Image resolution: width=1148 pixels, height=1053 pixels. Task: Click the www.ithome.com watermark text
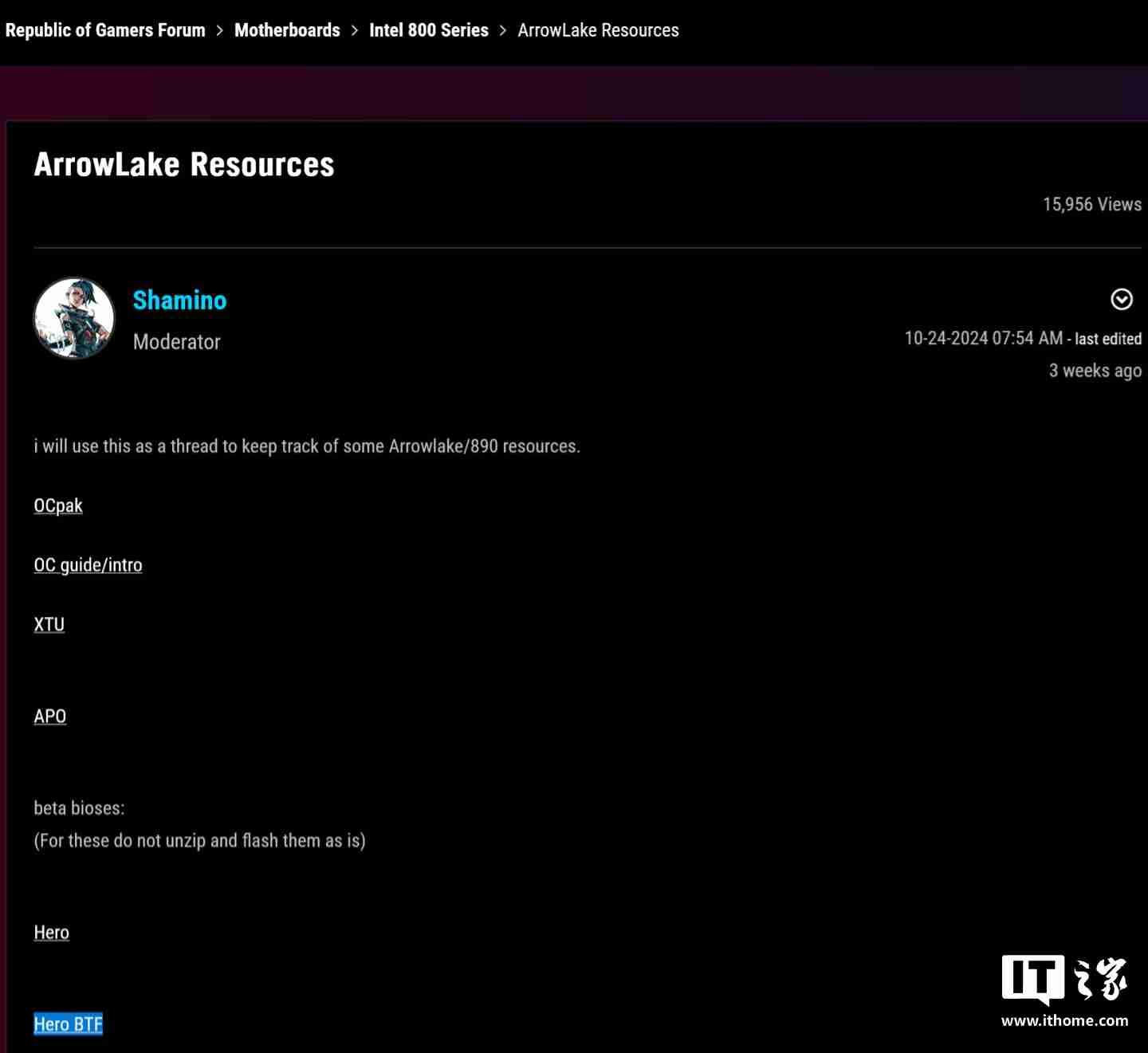pyautogui.click(x=1065, y=1021)
